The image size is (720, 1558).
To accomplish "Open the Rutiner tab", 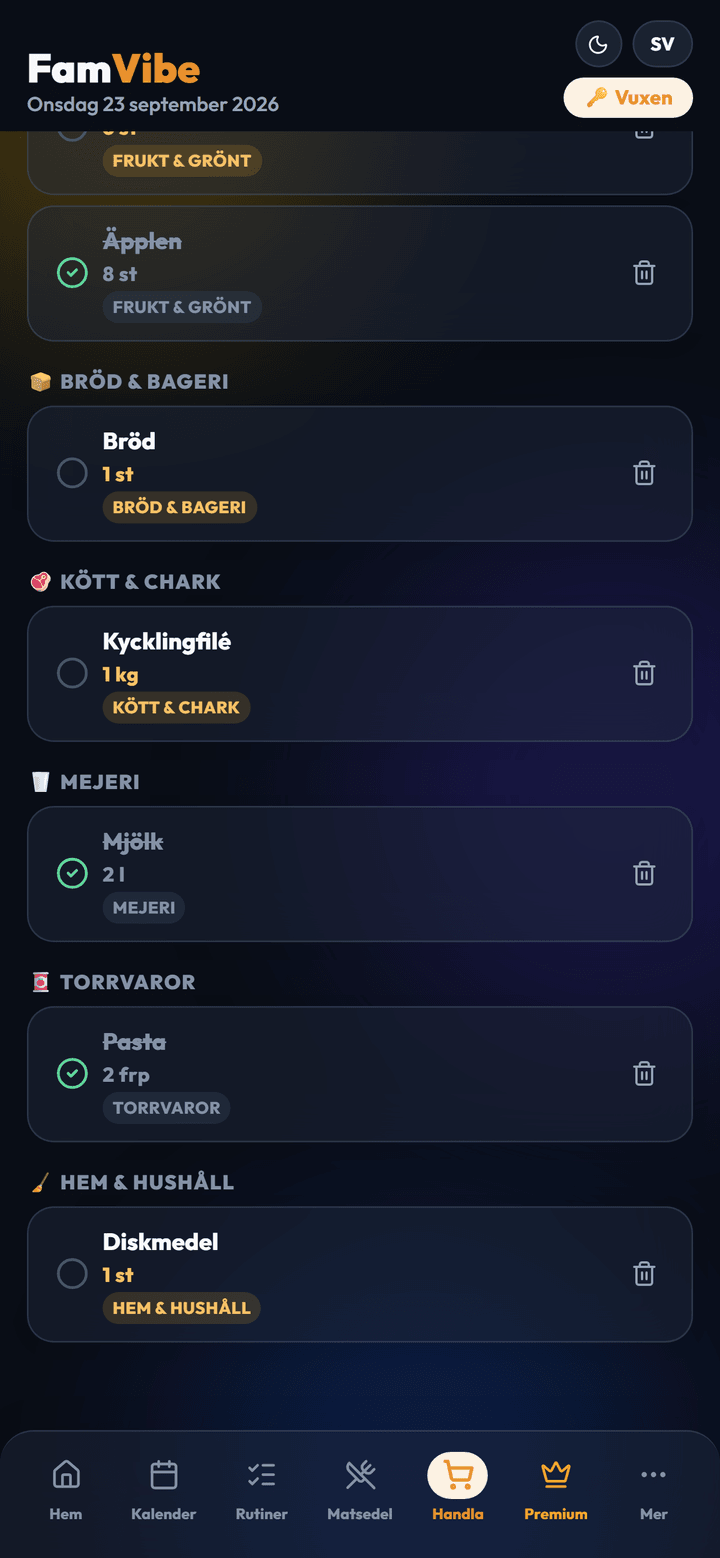I will (262, 1488).
